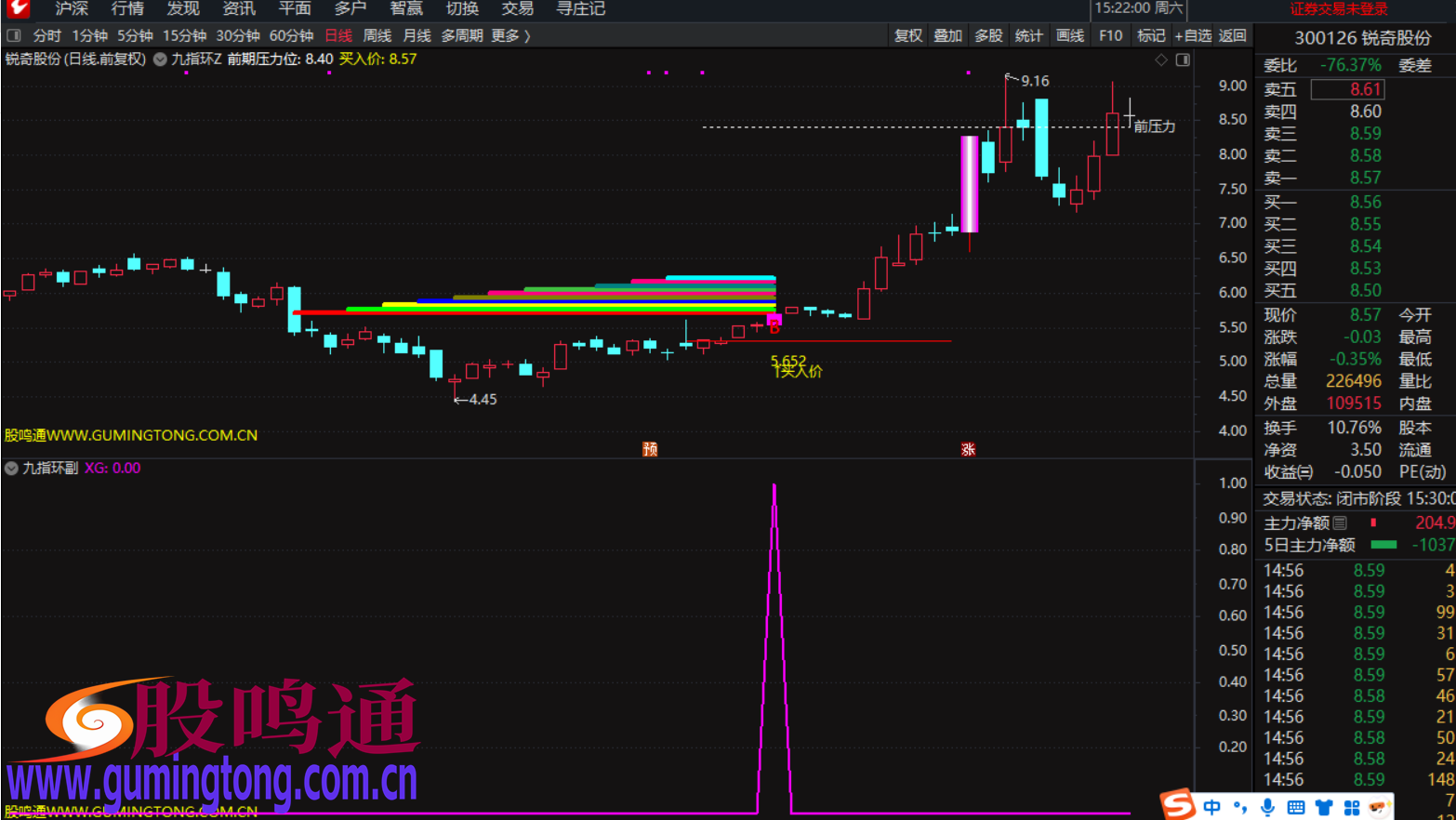Viewport: 1456px width, 820px height.
Task: Click the diamond icon at chart top-right
Action: [1161, 60]
